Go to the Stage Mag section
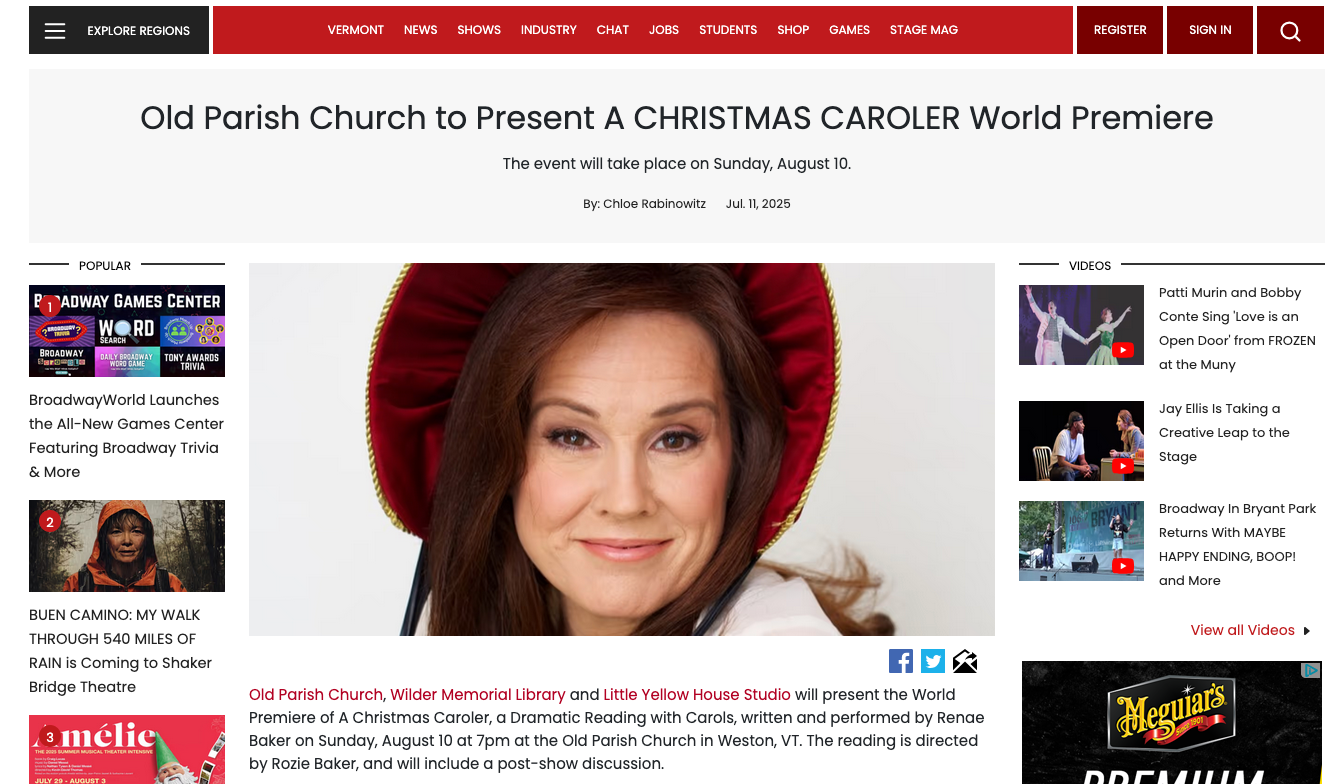Image resolution: width=1326 pixels, height=784 pixels. [924, 30]
